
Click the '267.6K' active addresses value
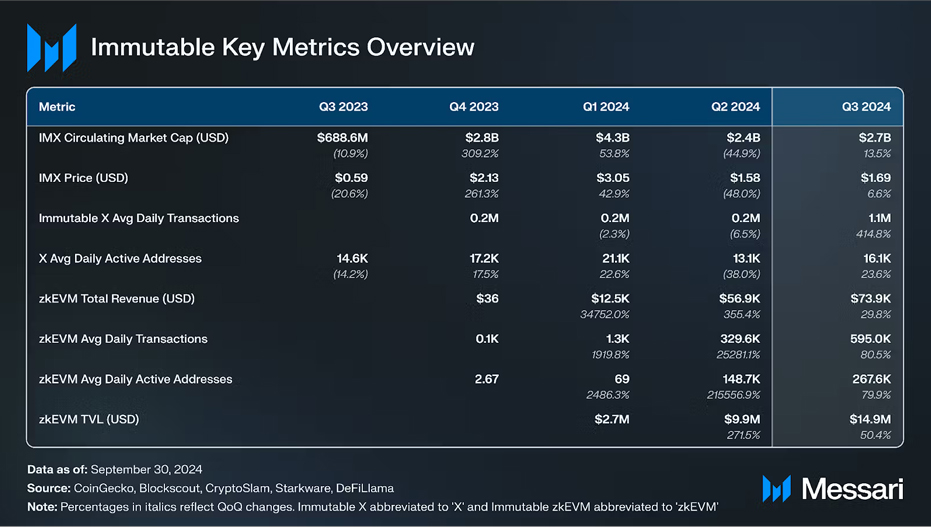point(872,379)
